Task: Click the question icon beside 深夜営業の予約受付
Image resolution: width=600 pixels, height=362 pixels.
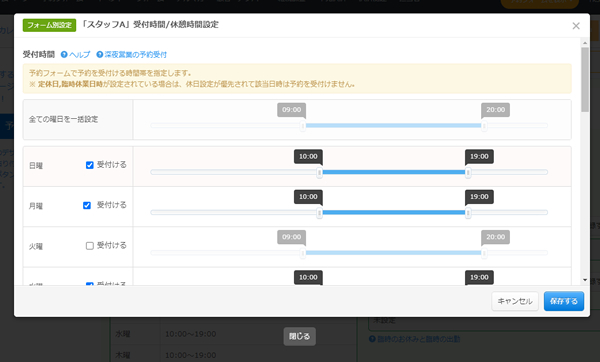Action: tap(99, 55)
